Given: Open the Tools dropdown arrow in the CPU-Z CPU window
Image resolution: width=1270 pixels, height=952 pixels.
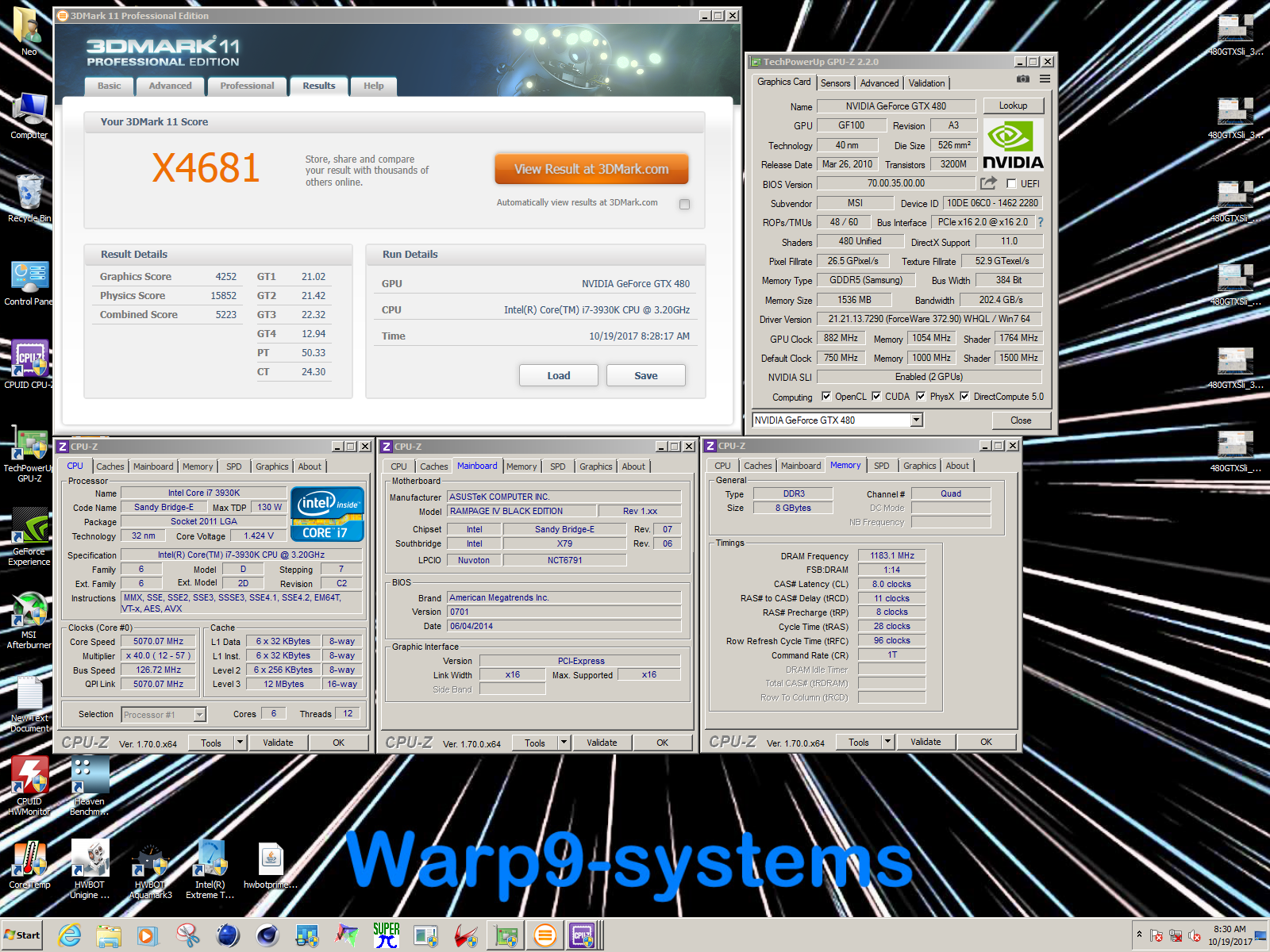Looking at the screenshot, I should click(x=240, y=743).
